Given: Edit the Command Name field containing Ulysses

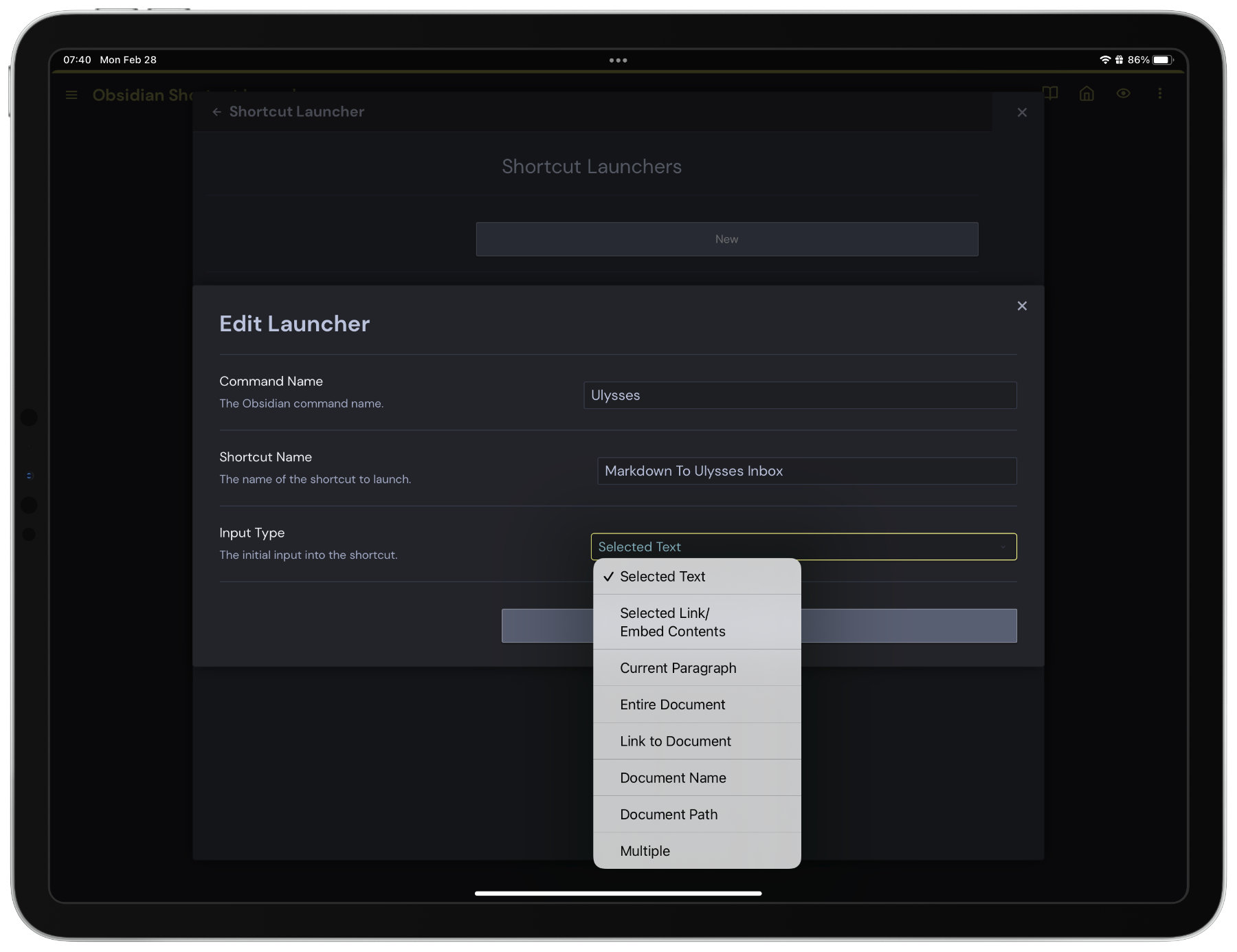Looking at the screenshot, I should point(799,395).
